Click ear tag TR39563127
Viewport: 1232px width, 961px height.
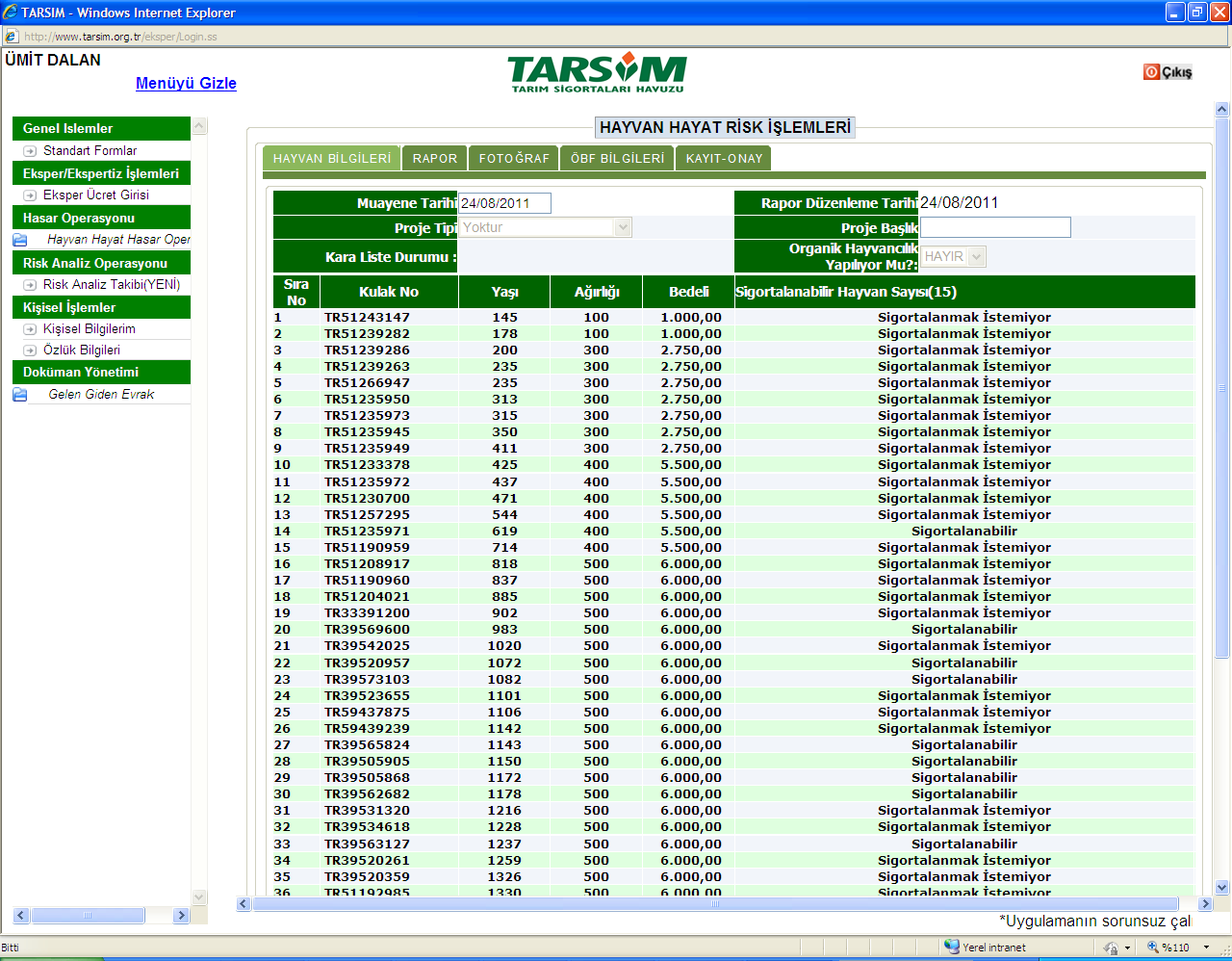pyautogui.click(x=367, y=844)
